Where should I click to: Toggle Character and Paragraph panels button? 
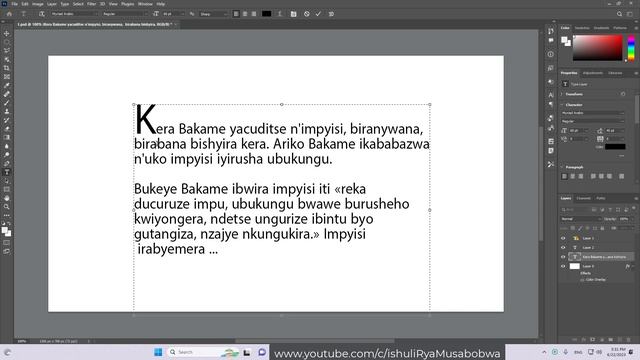click(293, 14)
